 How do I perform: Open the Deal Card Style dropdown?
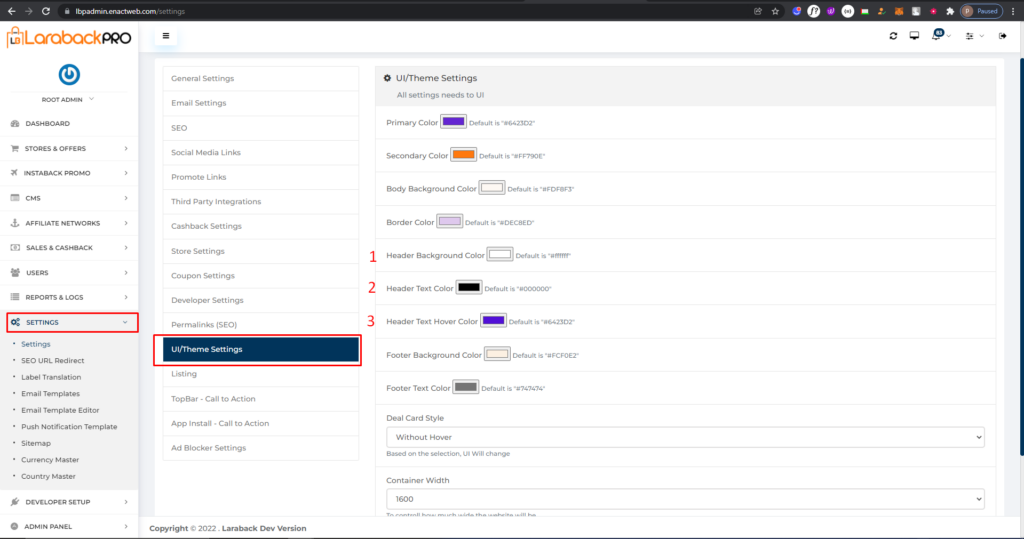685,437
